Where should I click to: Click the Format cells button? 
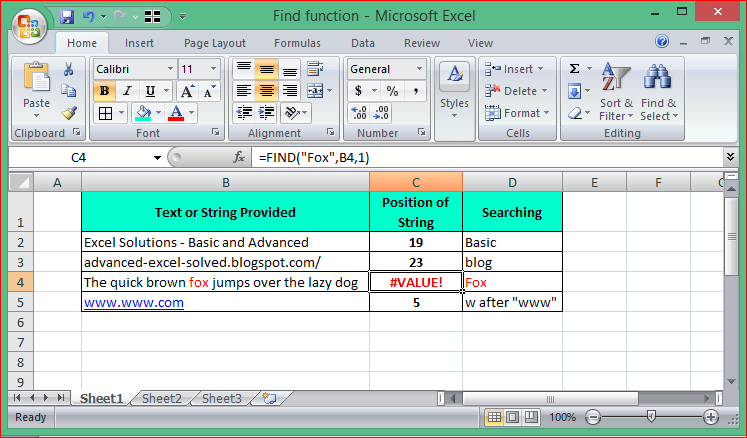[517, 113]
